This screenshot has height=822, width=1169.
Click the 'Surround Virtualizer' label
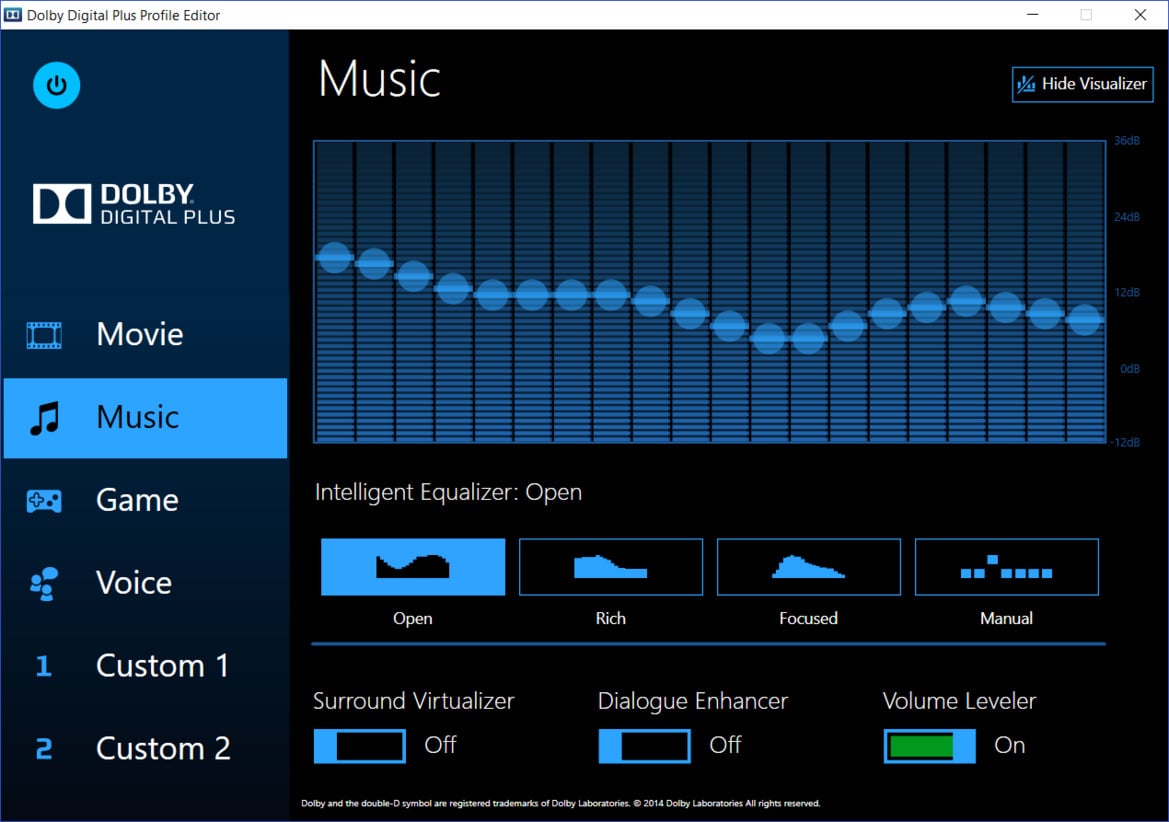point(414,701)
